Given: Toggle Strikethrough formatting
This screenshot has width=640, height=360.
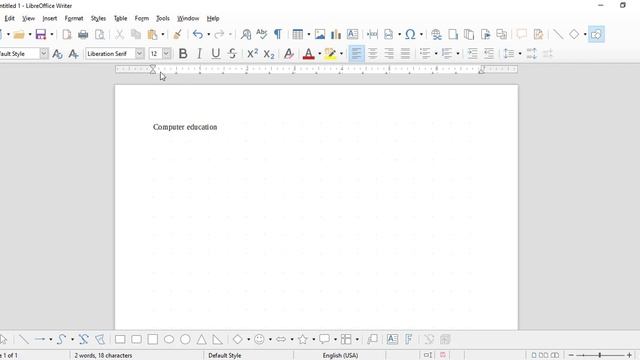Looking at the screenshot, I should click(232, 53).
